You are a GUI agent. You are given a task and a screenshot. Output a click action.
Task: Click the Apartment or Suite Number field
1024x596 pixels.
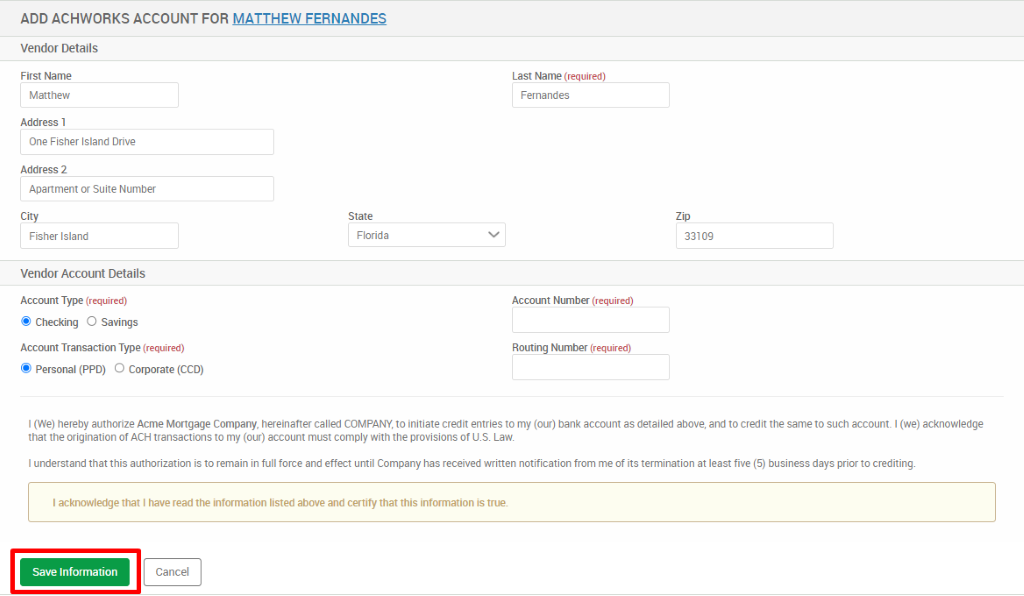(146, 188)
